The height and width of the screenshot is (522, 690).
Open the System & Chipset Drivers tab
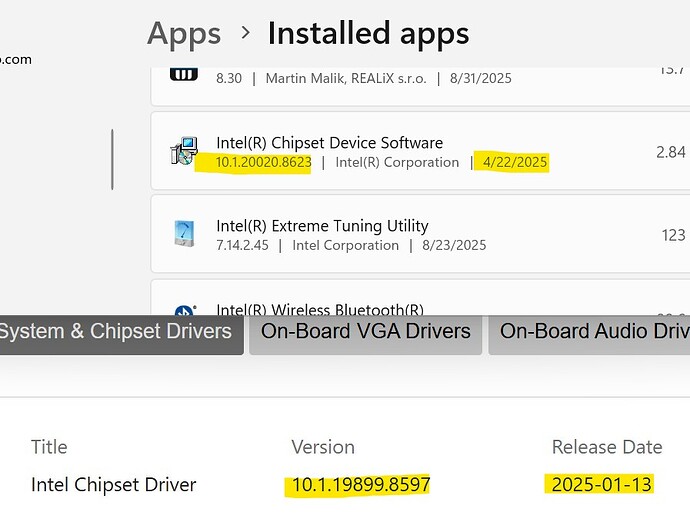(120, 332)
